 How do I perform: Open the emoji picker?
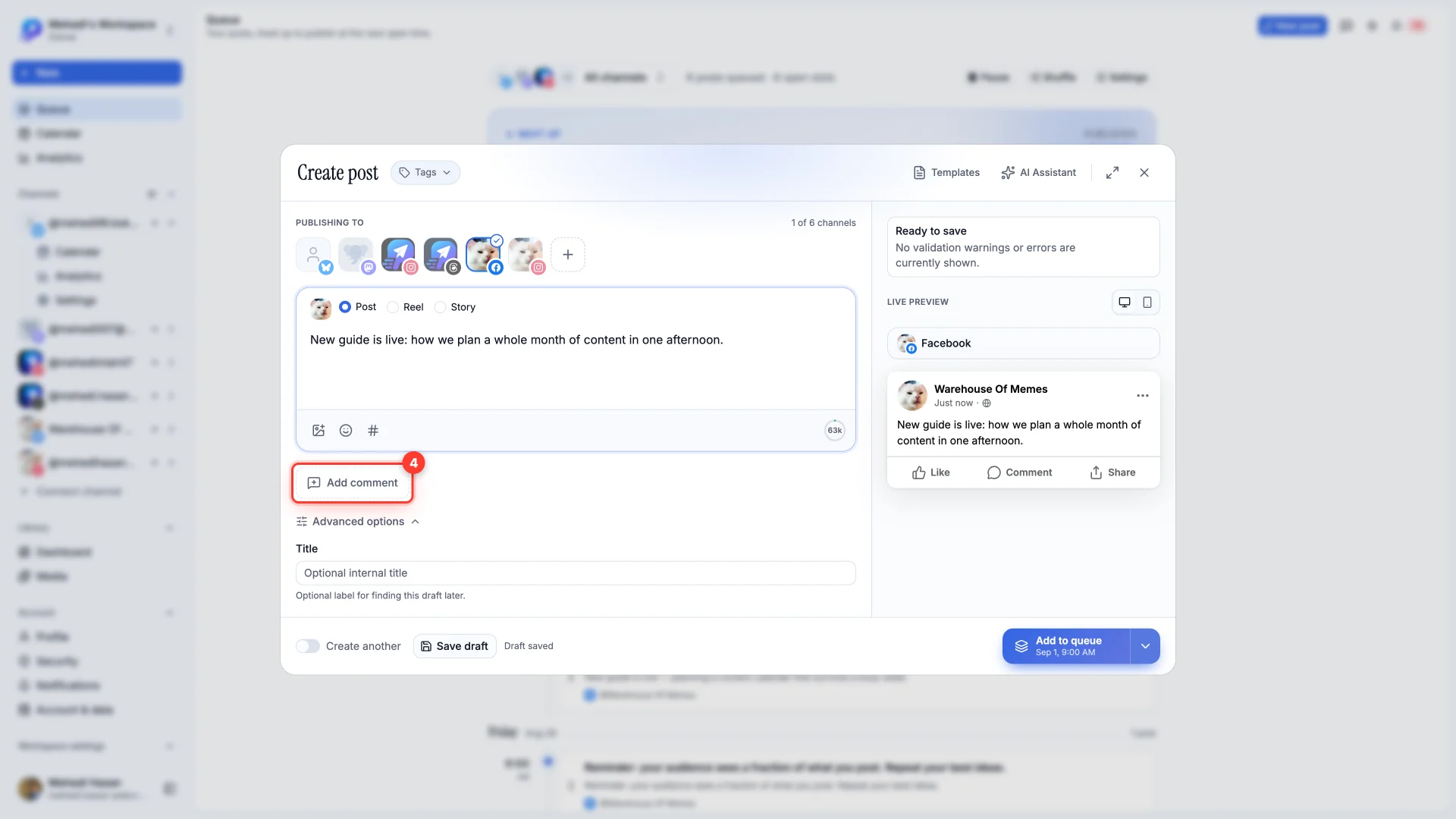[346, 431]
